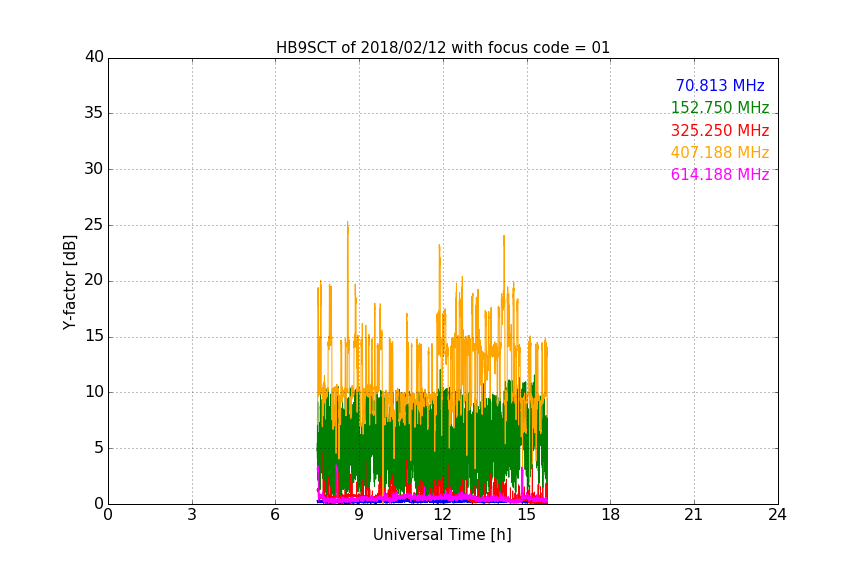Click the x-axis tick label '18'
Image resolution: width=864 pixels, height=576 pixels.
610,515
